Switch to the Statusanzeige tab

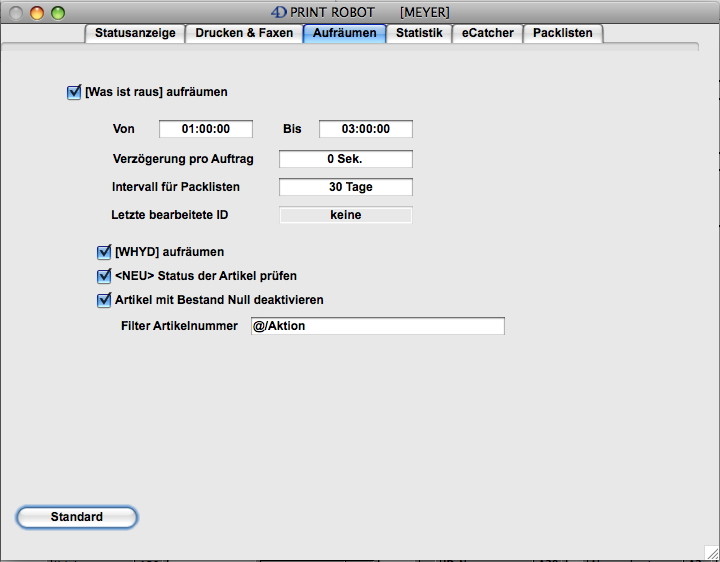click(x=135, y=33)
